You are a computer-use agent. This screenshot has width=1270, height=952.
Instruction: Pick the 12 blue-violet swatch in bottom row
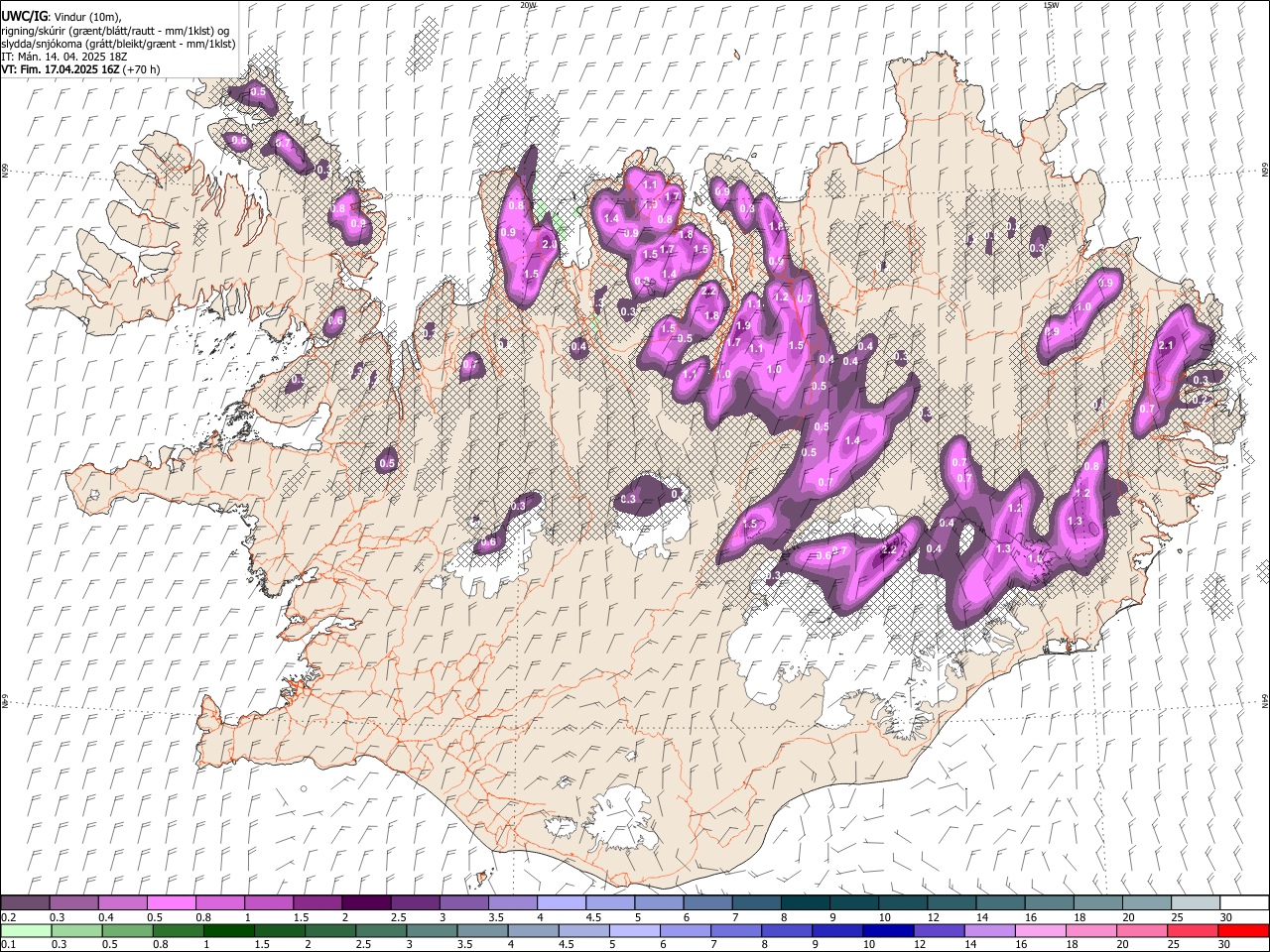click(x=939, y=930)
